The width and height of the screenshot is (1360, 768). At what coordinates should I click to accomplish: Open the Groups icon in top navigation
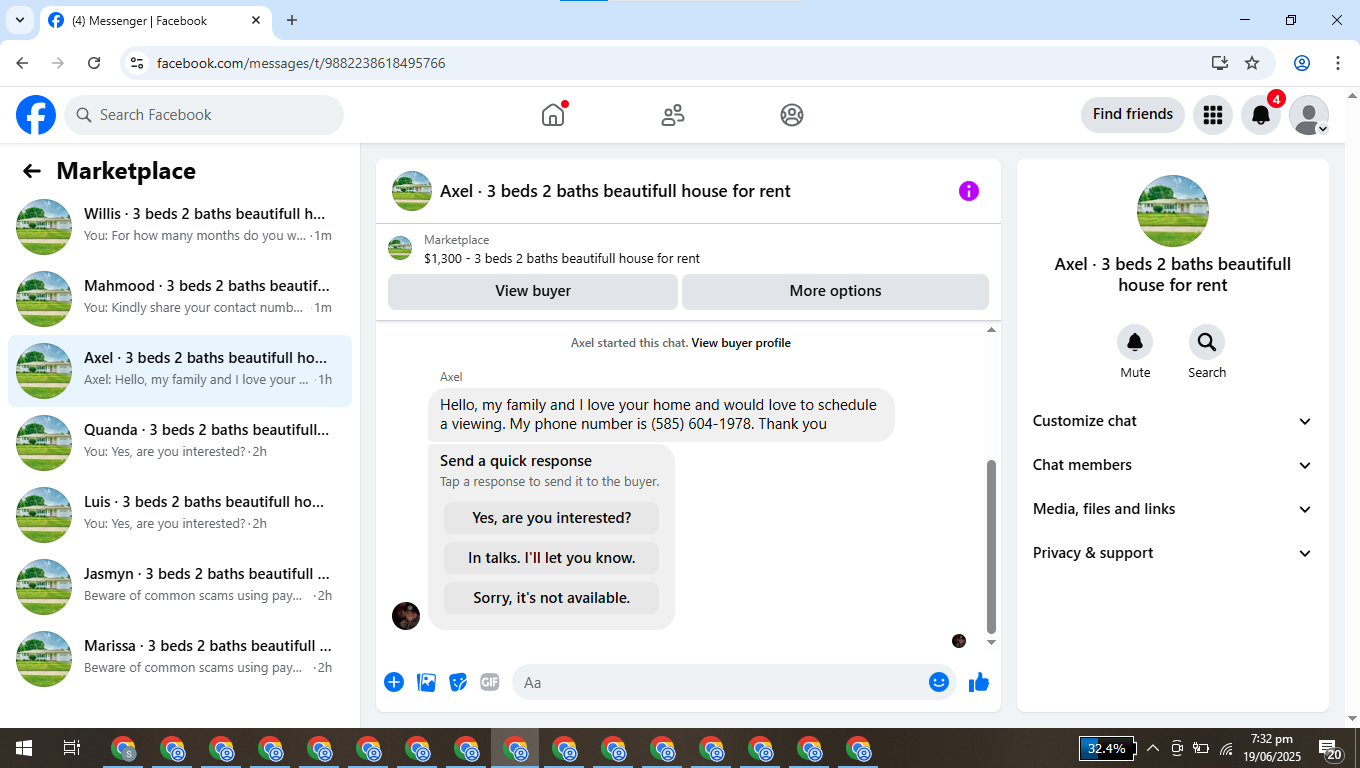pos(792,115)
